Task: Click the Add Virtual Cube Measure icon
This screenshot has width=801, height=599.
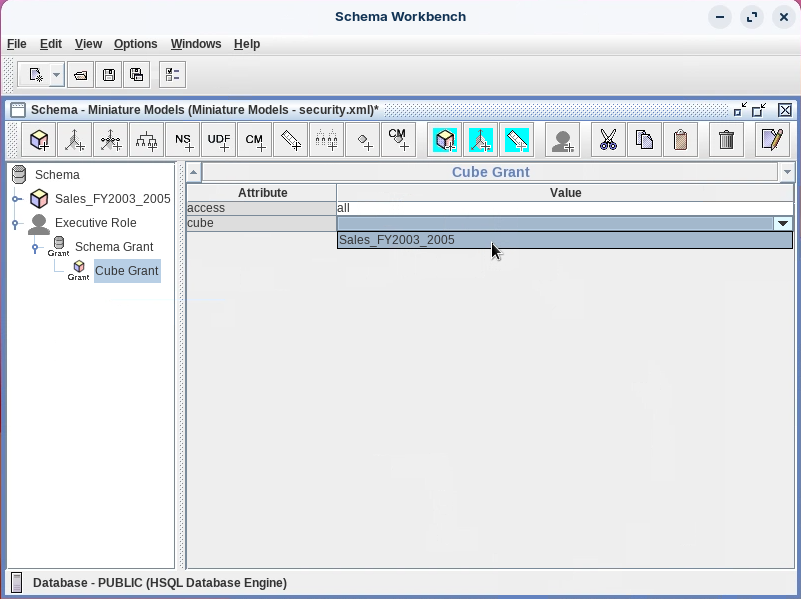Action: (516, 139)
